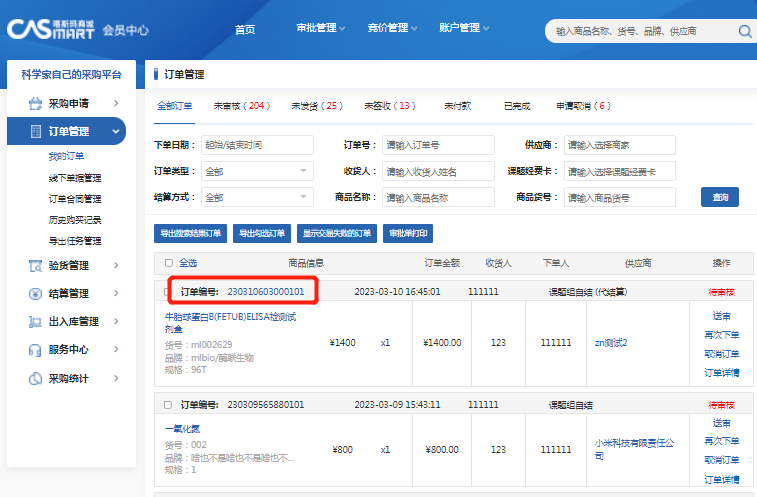This screenshot has height=497, width=757.
Task: Switch to the 未审核 tab
Action: tap(241, 105)
